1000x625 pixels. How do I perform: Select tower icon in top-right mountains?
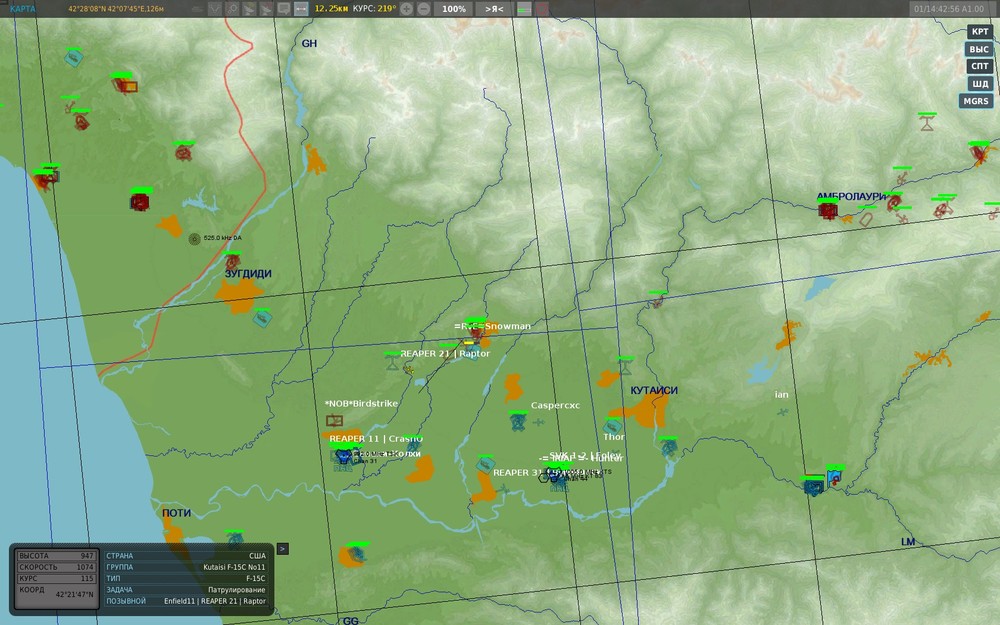(x=927, y=122)
